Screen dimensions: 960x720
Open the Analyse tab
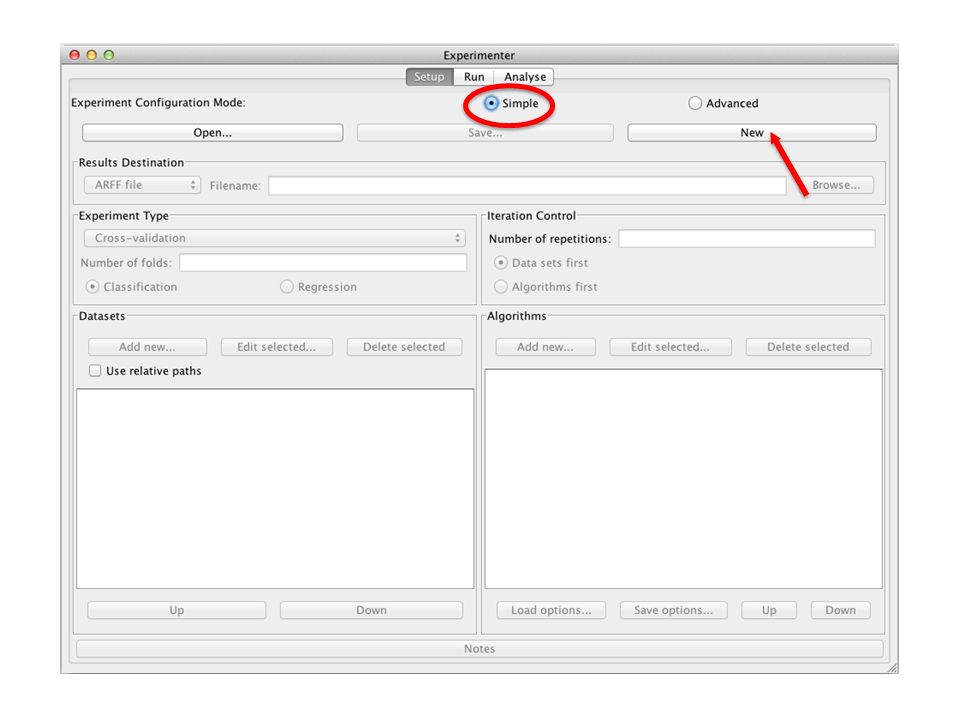(x=525, y=77)
